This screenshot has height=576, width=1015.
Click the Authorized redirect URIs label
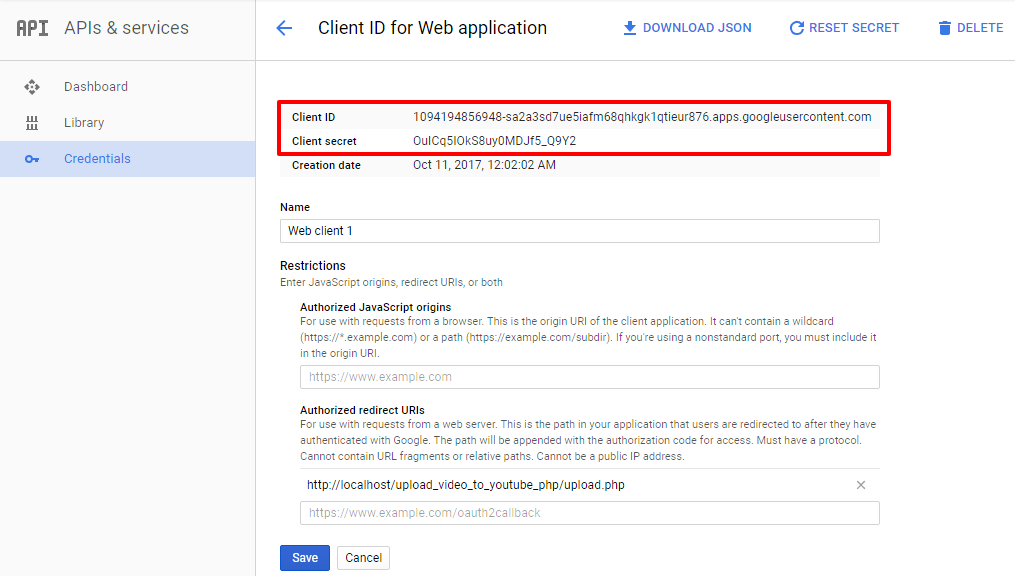[x=362, y=410]
